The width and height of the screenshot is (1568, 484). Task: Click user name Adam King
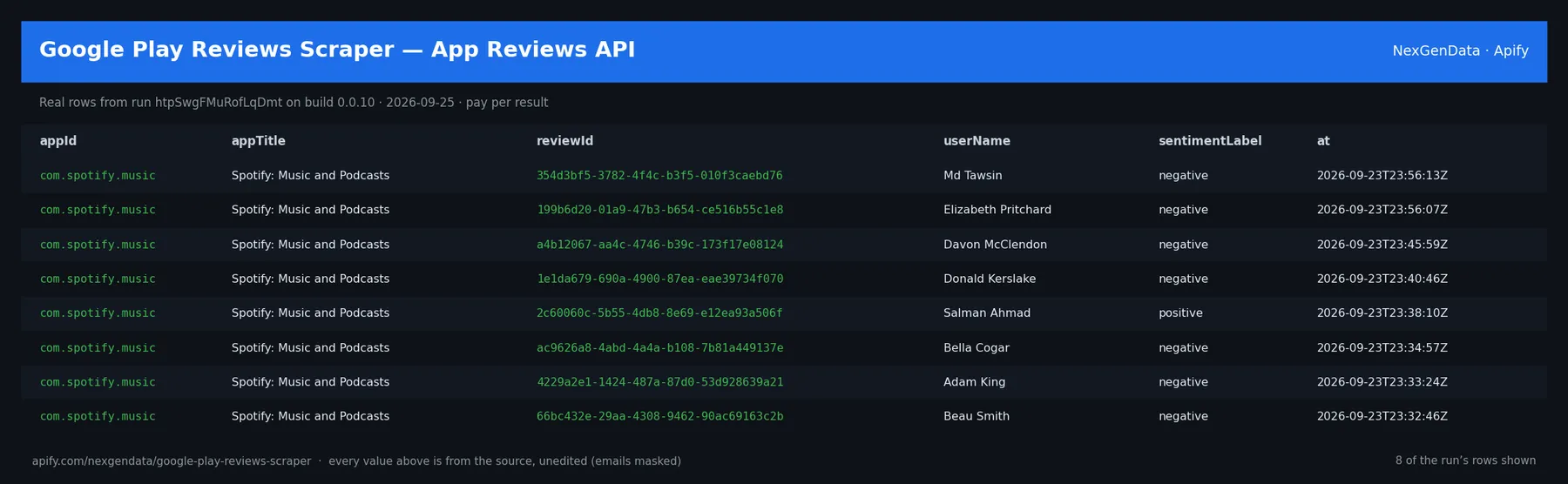974,382
